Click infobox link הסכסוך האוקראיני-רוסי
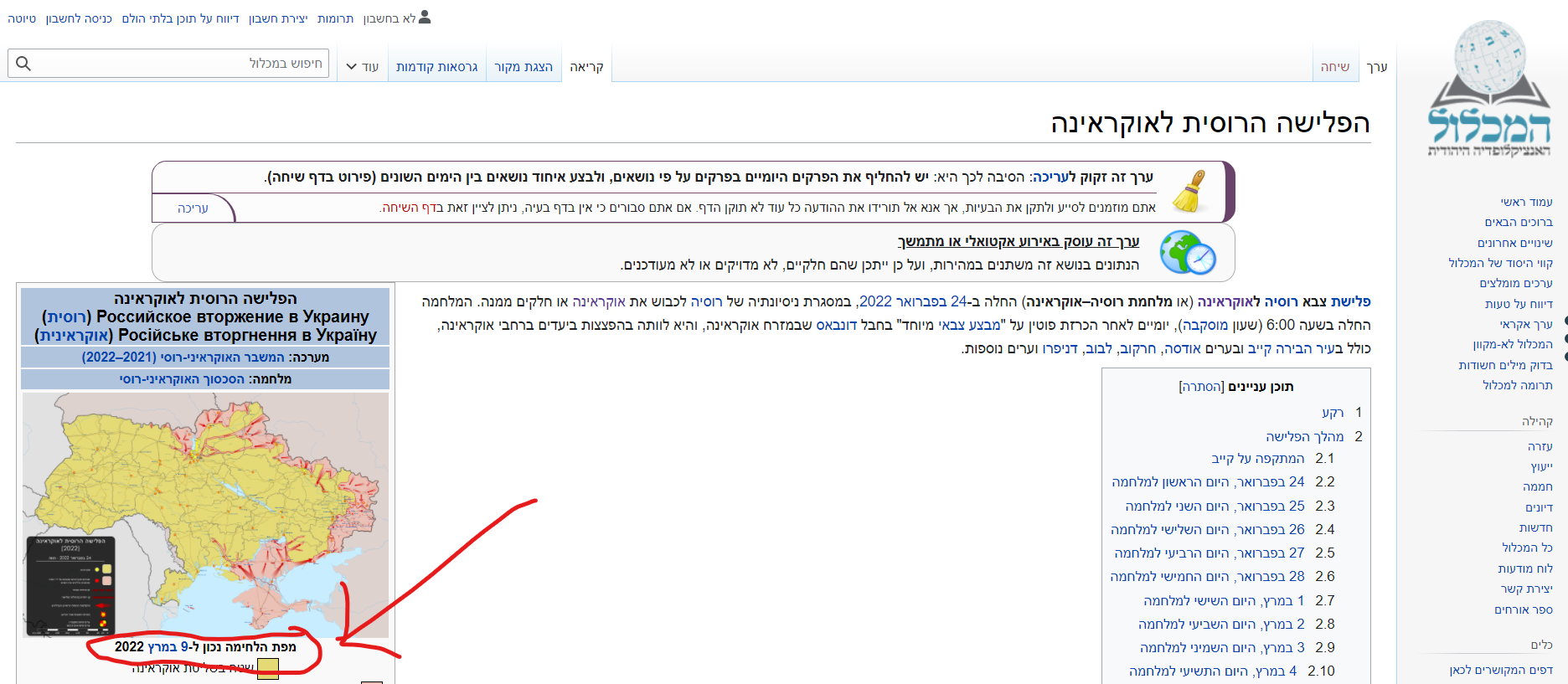 click(182, 379)
